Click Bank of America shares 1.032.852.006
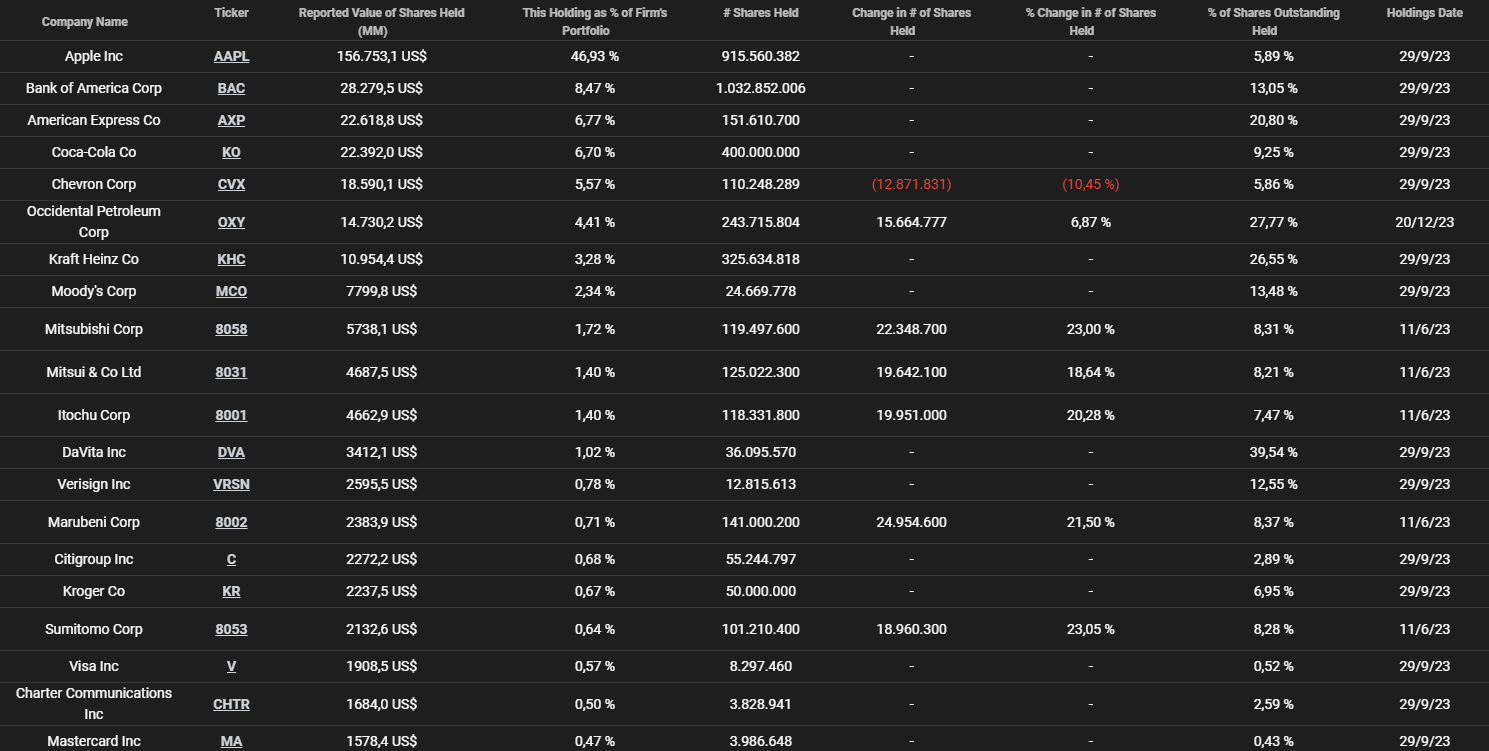Viewport: 1489px width, 751px height. coord(760,88)
